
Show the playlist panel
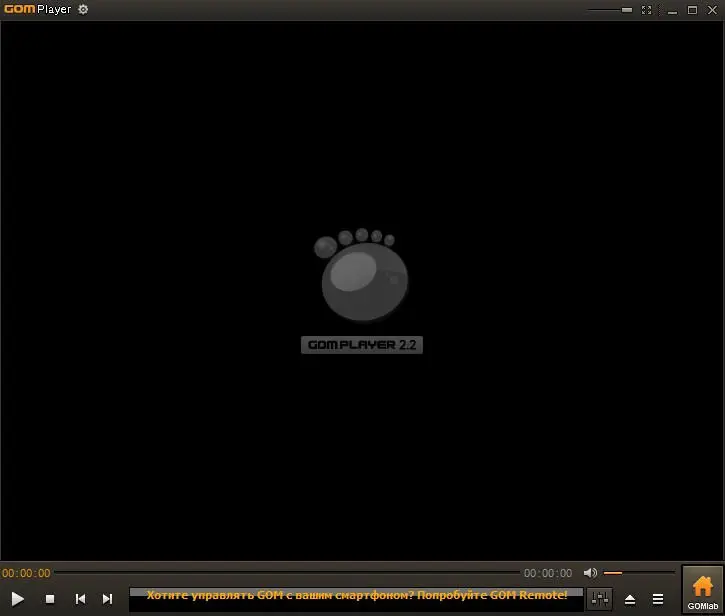pyautogui.click(x=658, y=599)
